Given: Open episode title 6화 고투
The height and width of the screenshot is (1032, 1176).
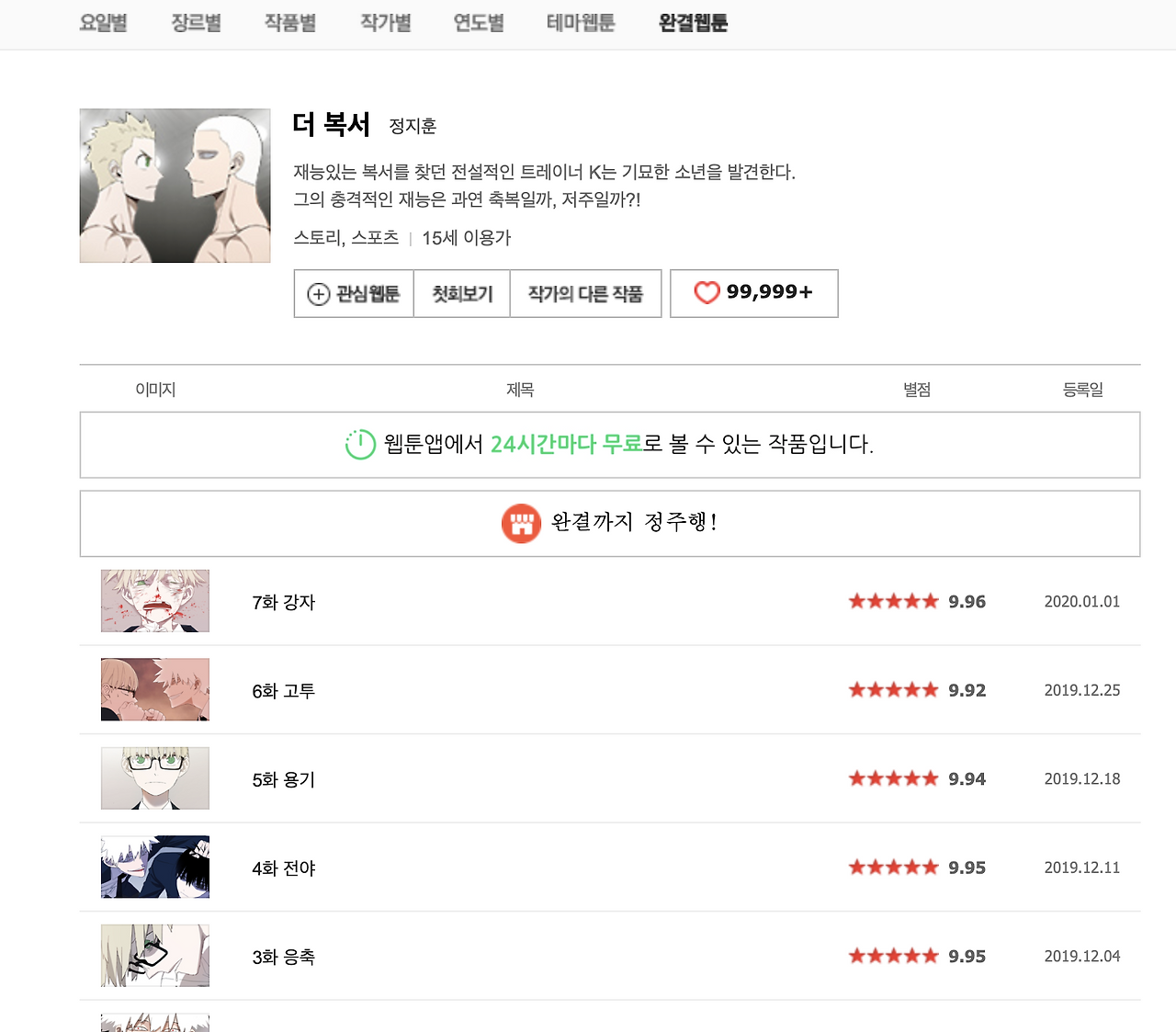Looking at the screenshot, I should [x=284, y=691].
